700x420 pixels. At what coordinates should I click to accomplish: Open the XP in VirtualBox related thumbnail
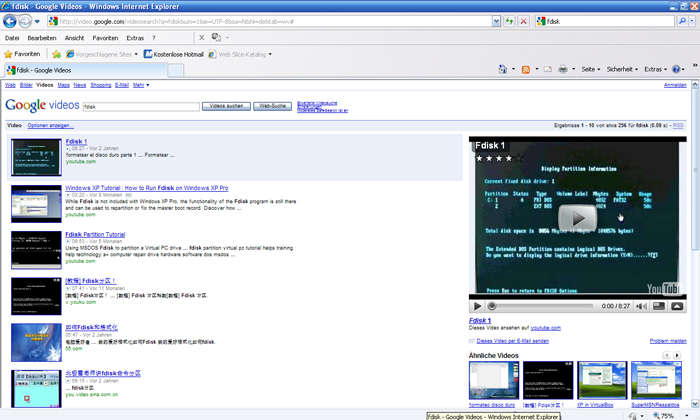[601, 380]
